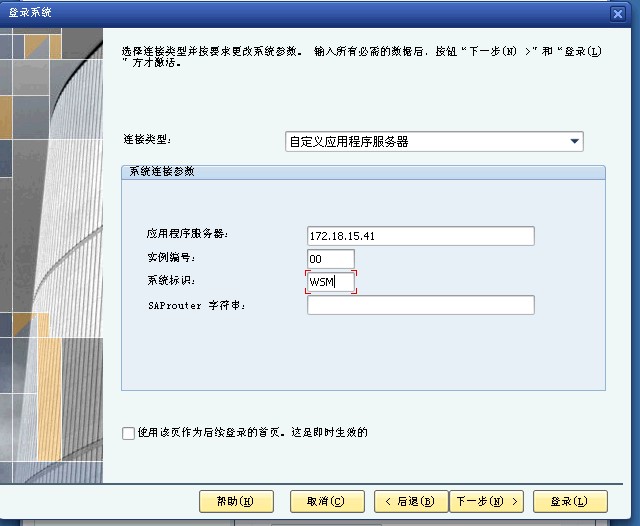Click the 帮助(H) button
Viewport: 640px width, 526px height.
point(236,501)
